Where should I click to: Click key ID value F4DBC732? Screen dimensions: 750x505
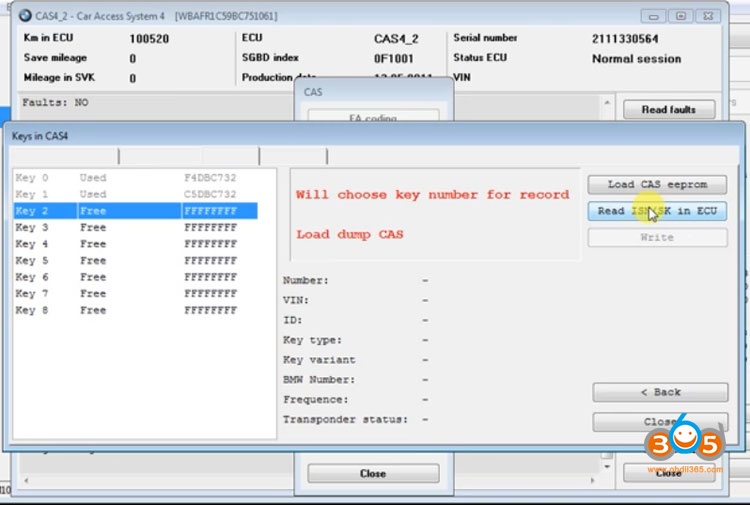tap(210, 178)
